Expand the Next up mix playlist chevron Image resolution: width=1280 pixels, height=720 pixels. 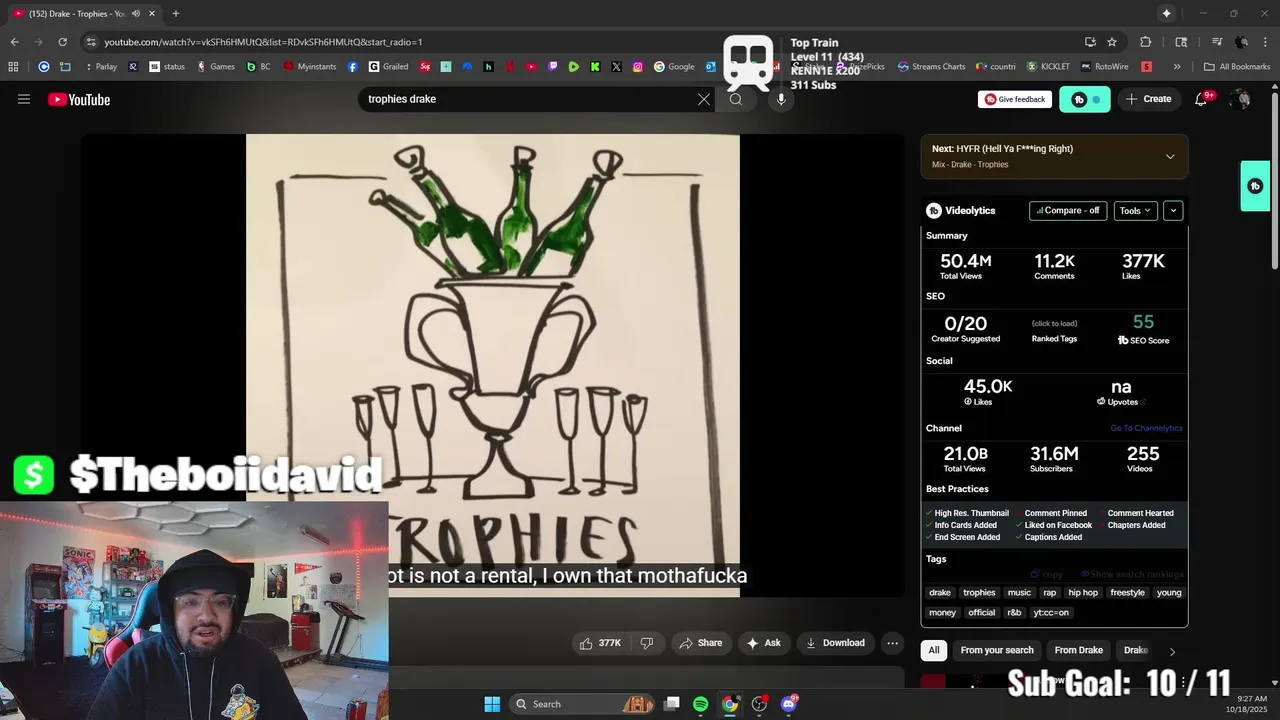click(1170, 157)
